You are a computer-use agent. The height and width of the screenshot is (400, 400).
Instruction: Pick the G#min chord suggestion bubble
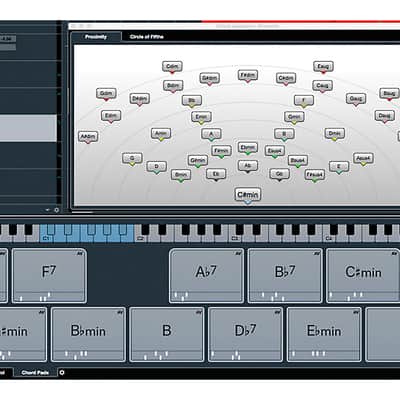click(197, 161)
